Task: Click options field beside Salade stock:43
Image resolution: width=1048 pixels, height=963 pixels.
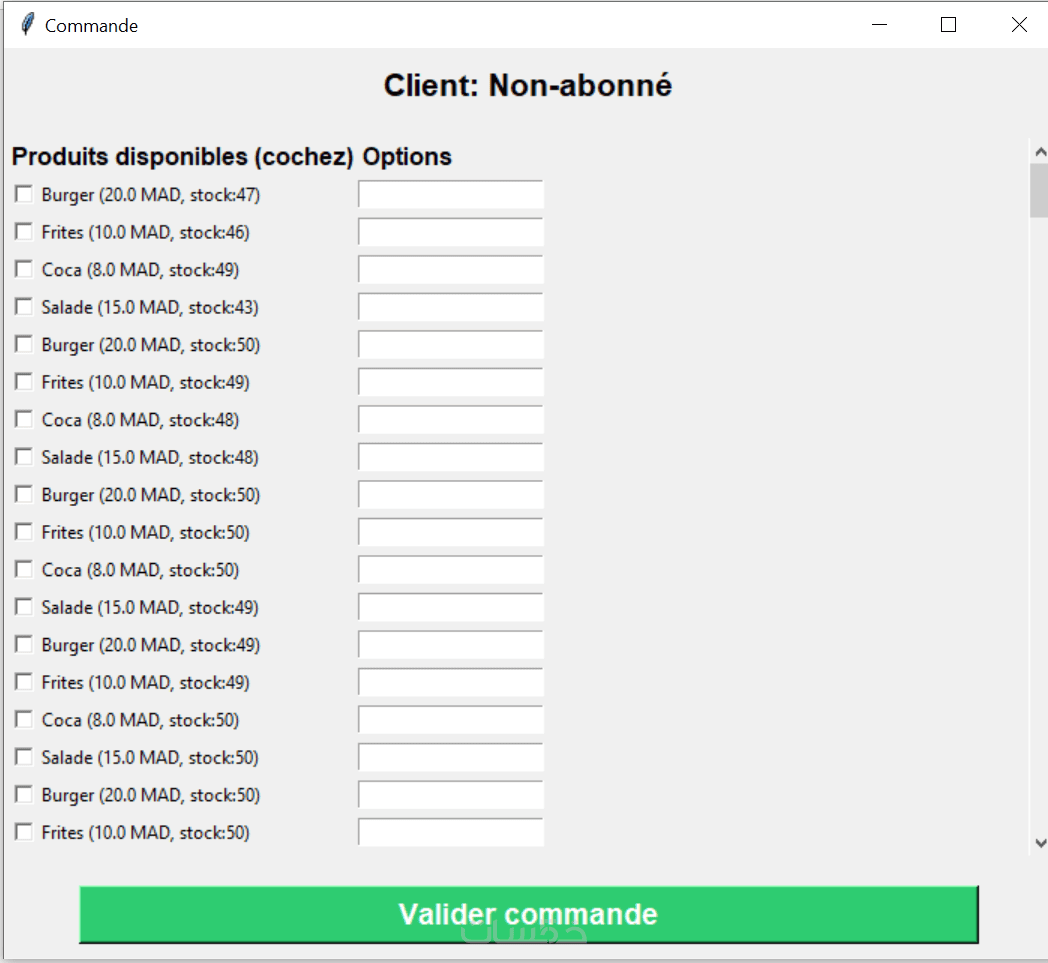Action: pos(451,307)
